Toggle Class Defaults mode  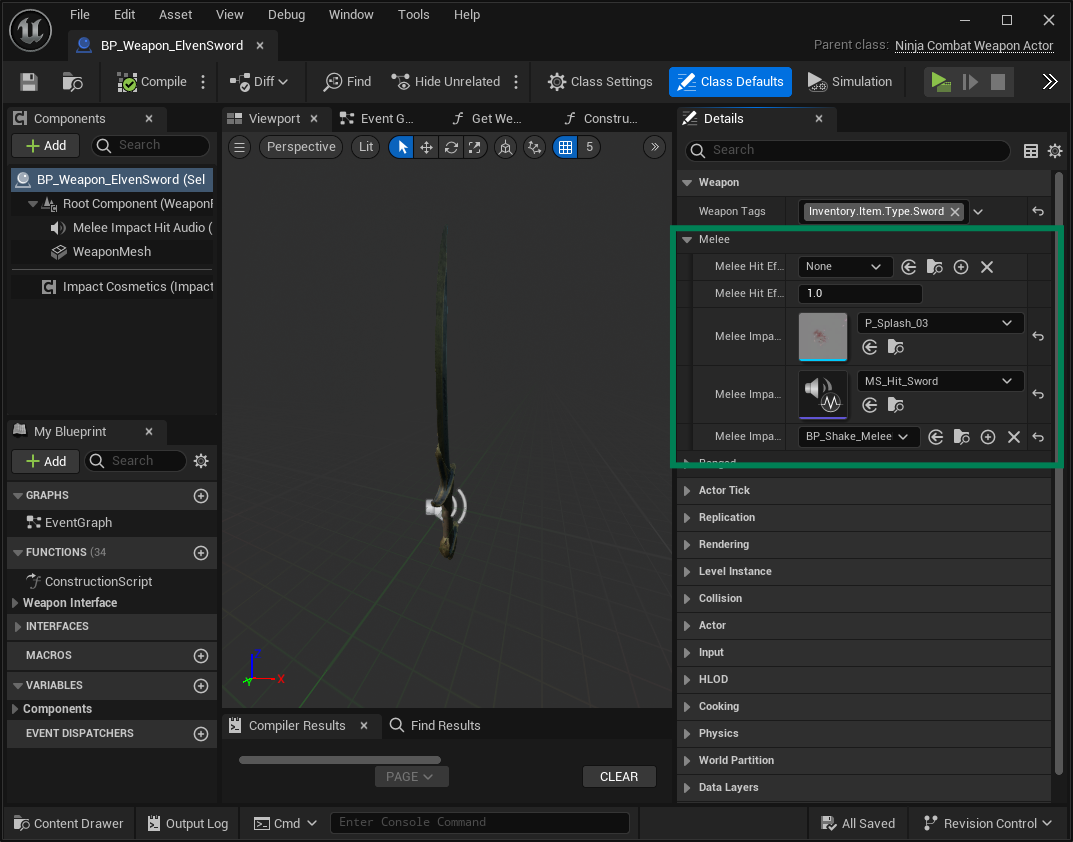[729, 81]
